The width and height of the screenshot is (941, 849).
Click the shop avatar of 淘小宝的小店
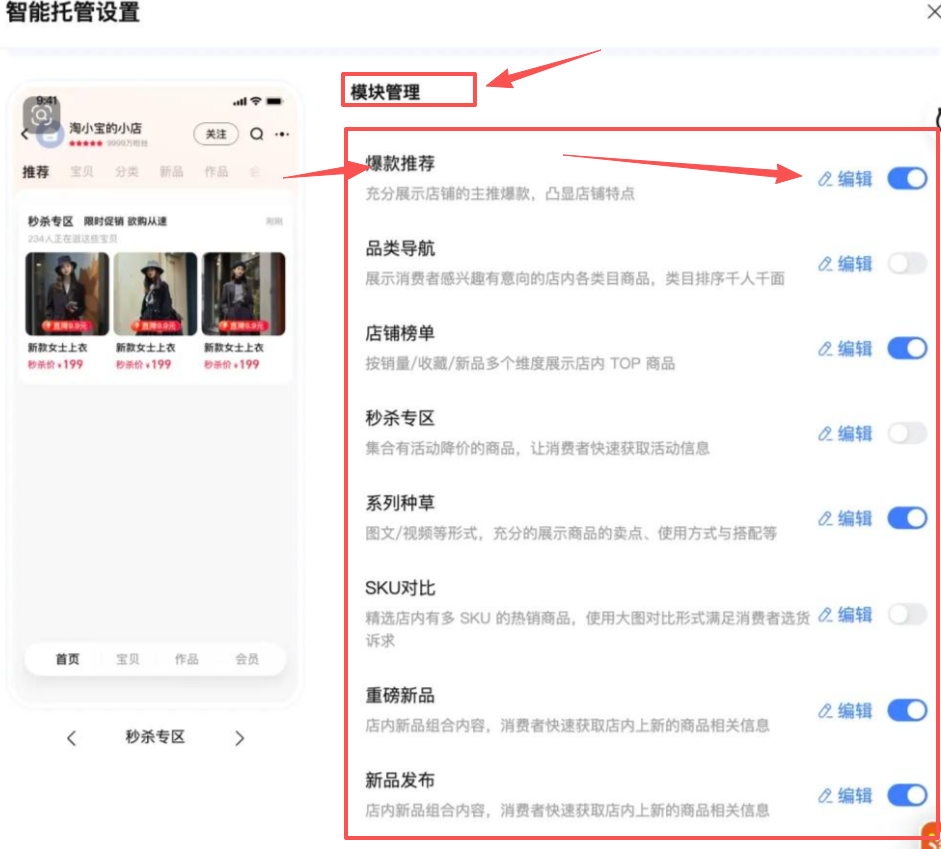point(51,134)
